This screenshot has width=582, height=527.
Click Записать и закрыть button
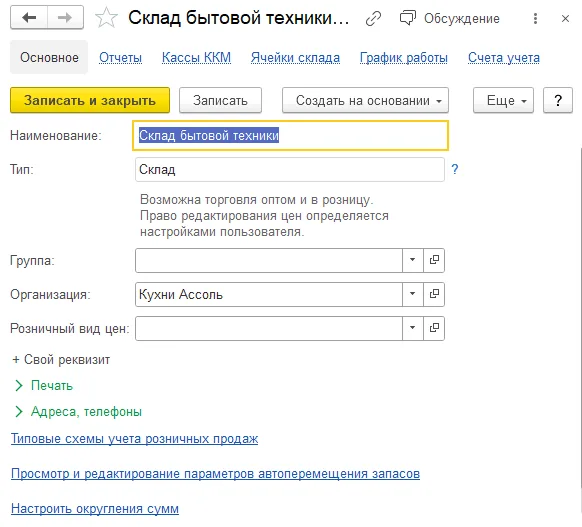(x=90, y=100)
